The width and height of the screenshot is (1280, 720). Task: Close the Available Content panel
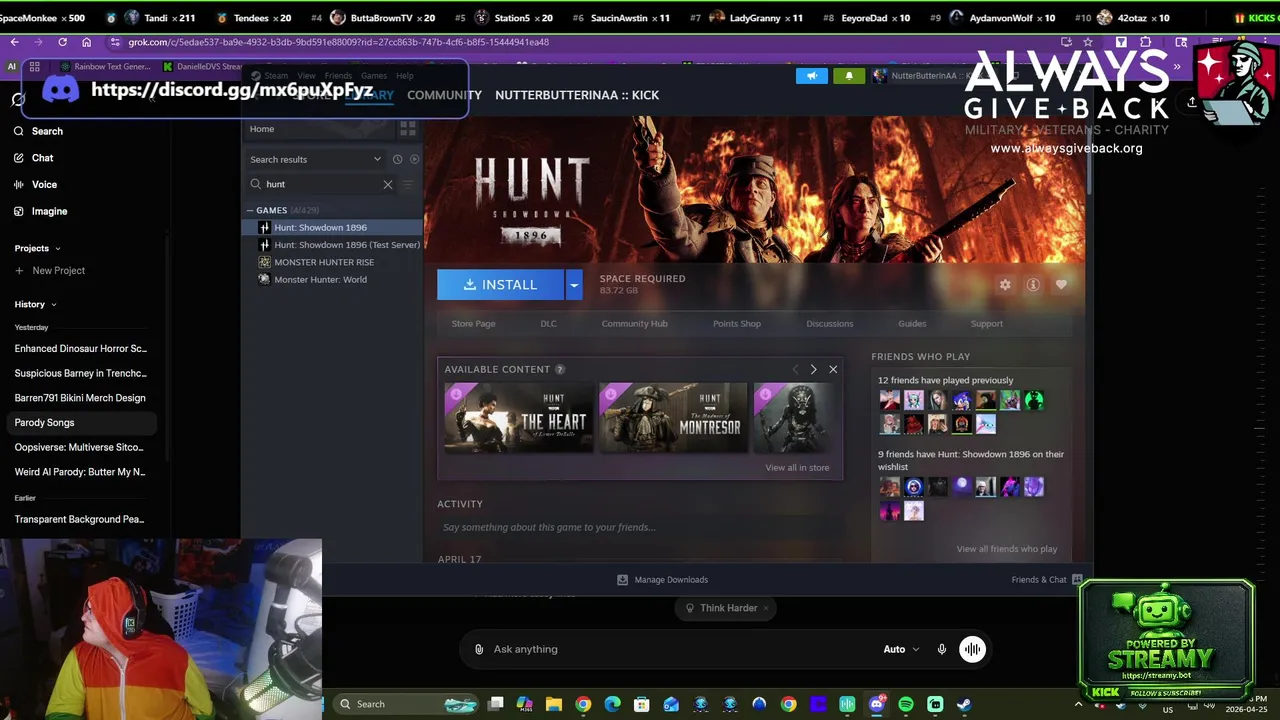point(833,370)
